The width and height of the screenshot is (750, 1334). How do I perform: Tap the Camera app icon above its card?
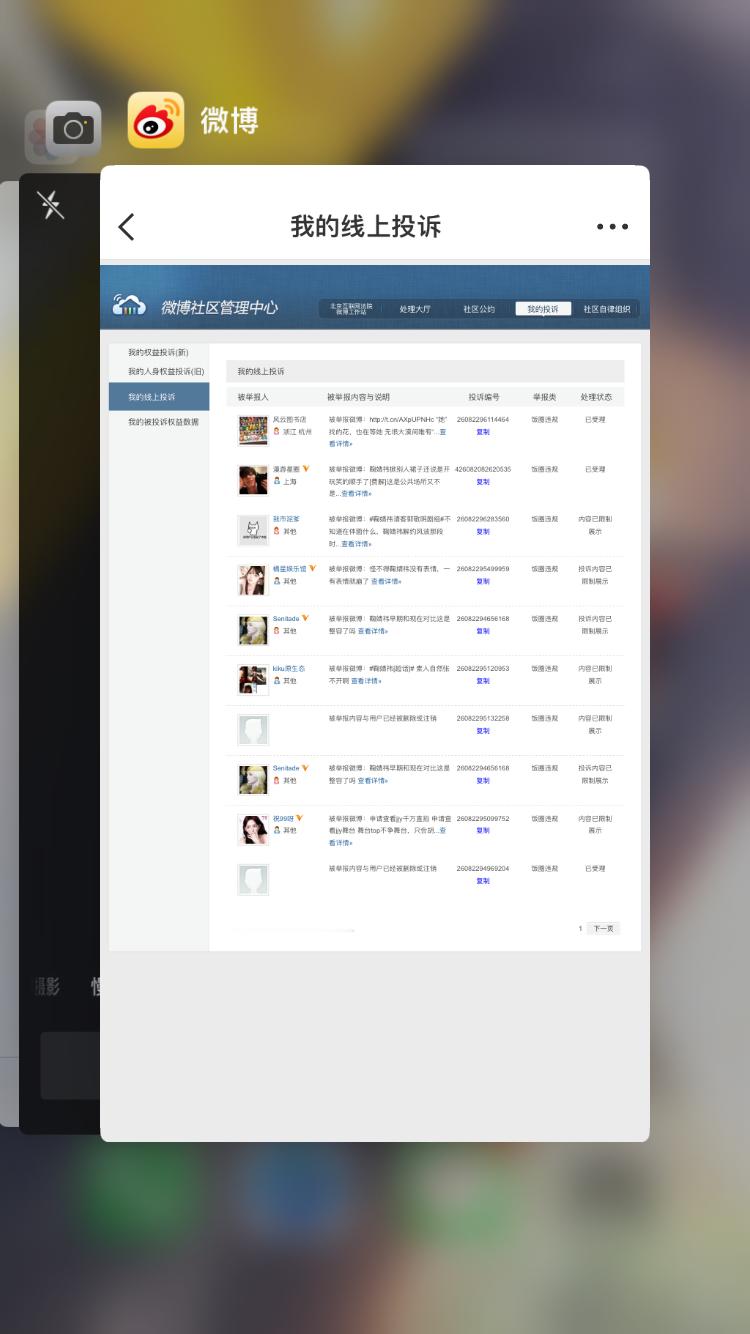(x=73, y=128)
